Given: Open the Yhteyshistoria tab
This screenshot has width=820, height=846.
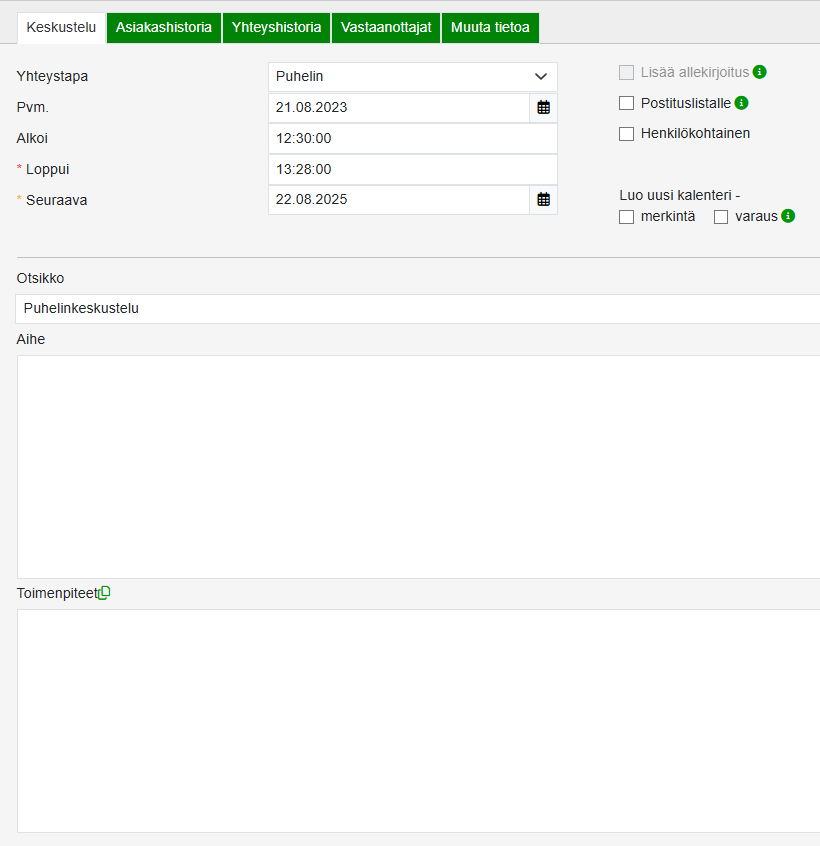Looking at the screenshot, I should [x=276, y=28].
